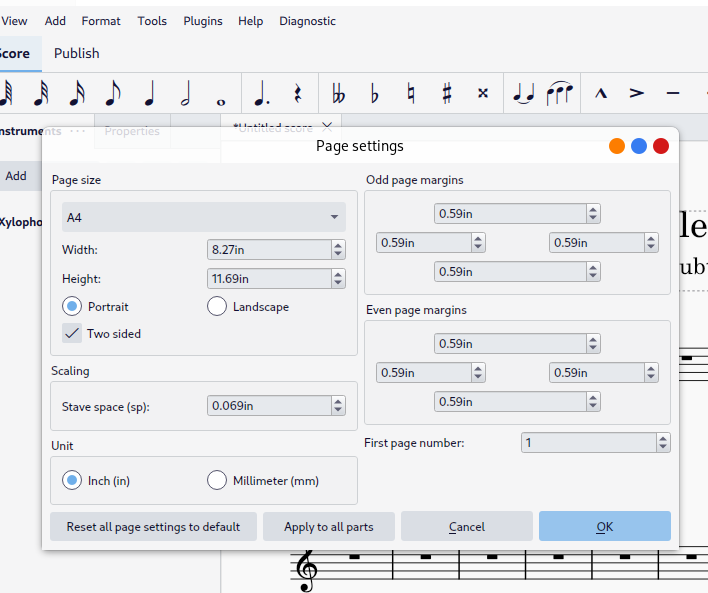This screenshot has height=593, width=708.
Task: Adjust even page top margin spinner
Action: pos(593,344)
